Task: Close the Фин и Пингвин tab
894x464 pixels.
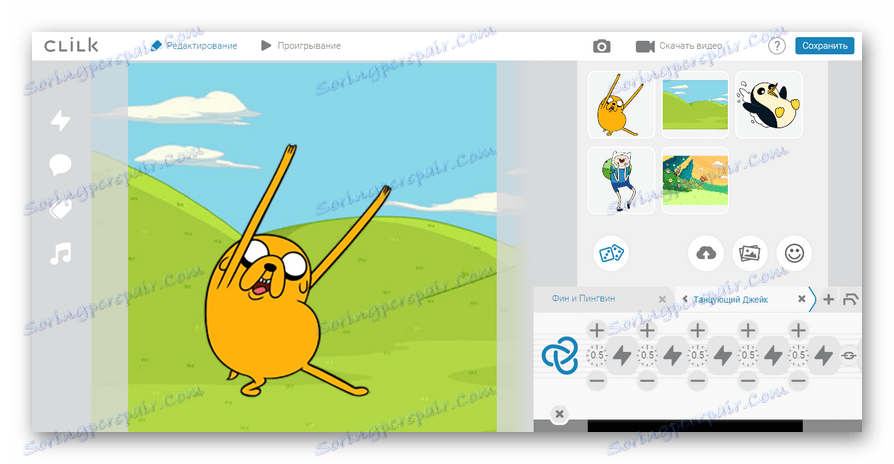Action: tap(662, 299)
